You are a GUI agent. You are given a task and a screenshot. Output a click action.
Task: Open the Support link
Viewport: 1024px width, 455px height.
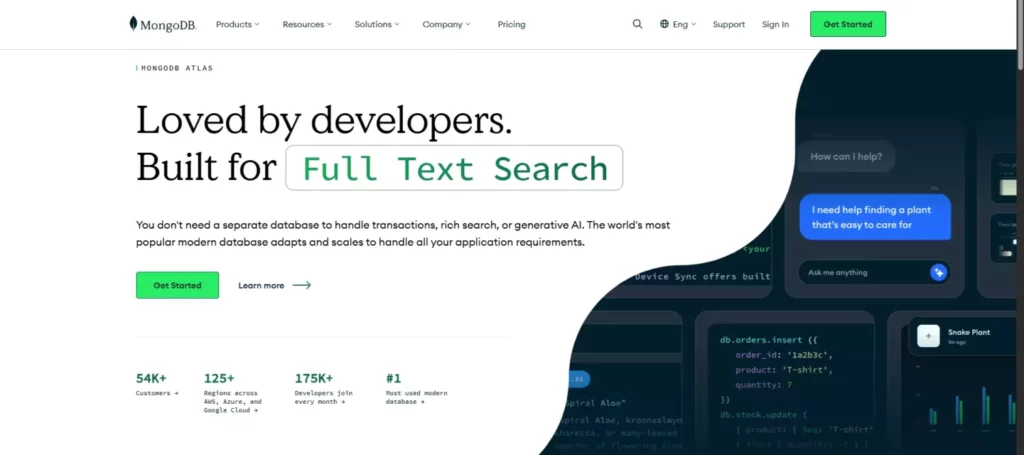pos(729,24)
